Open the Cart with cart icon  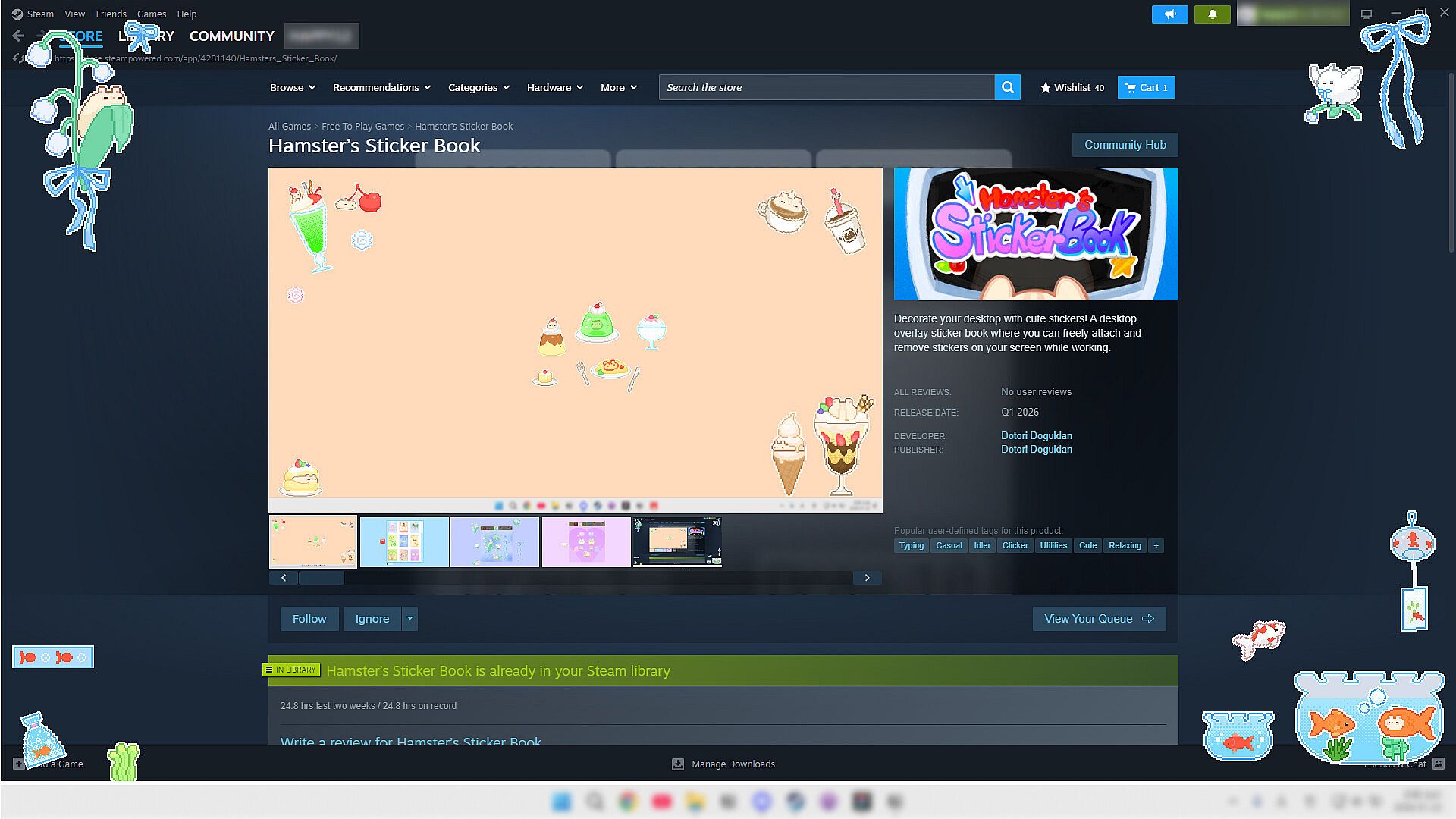(x=1146, y=87)
